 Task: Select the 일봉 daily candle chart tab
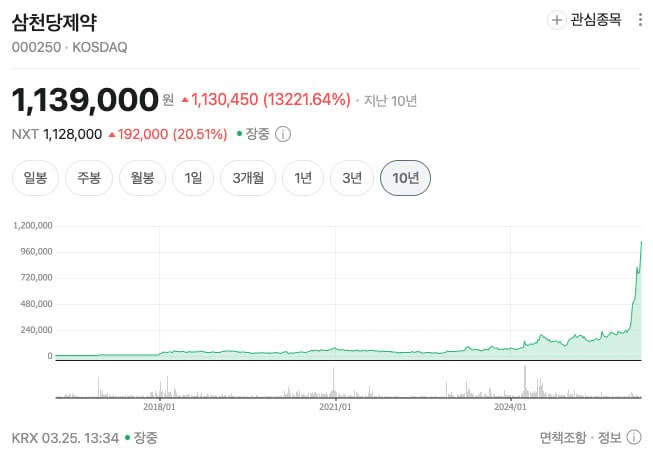(x=35, y=179)
